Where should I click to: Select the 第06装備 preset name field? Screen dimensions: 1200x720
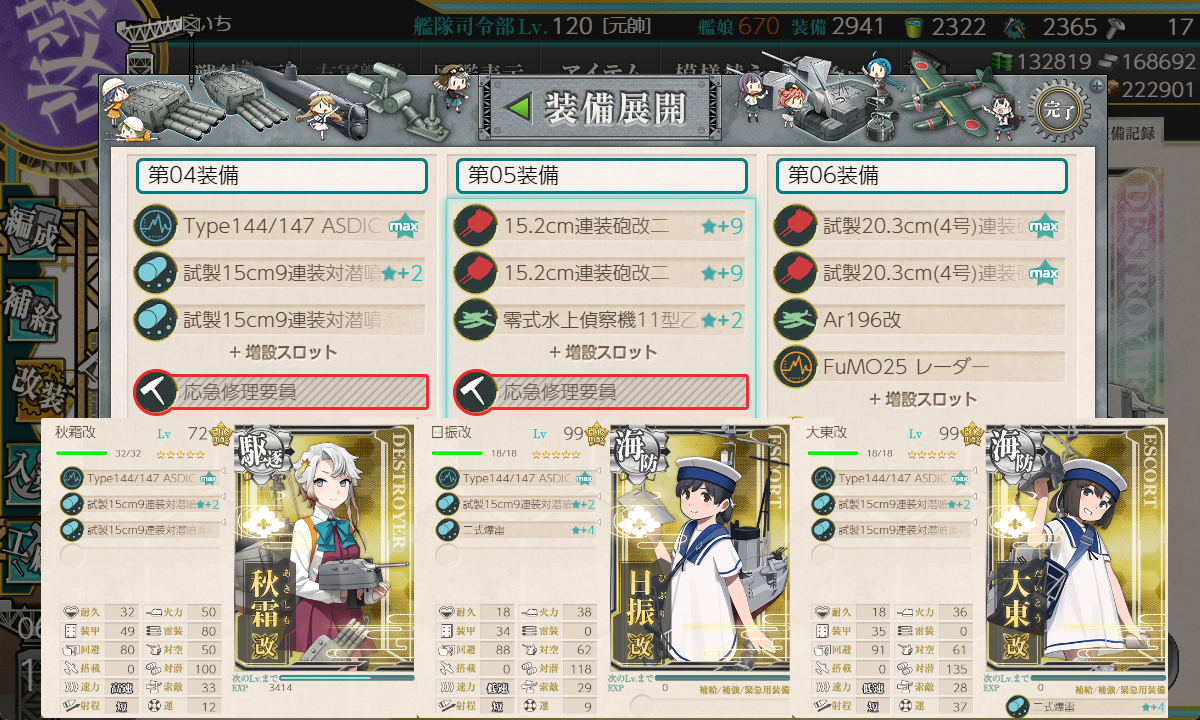(x=922, y=176)
